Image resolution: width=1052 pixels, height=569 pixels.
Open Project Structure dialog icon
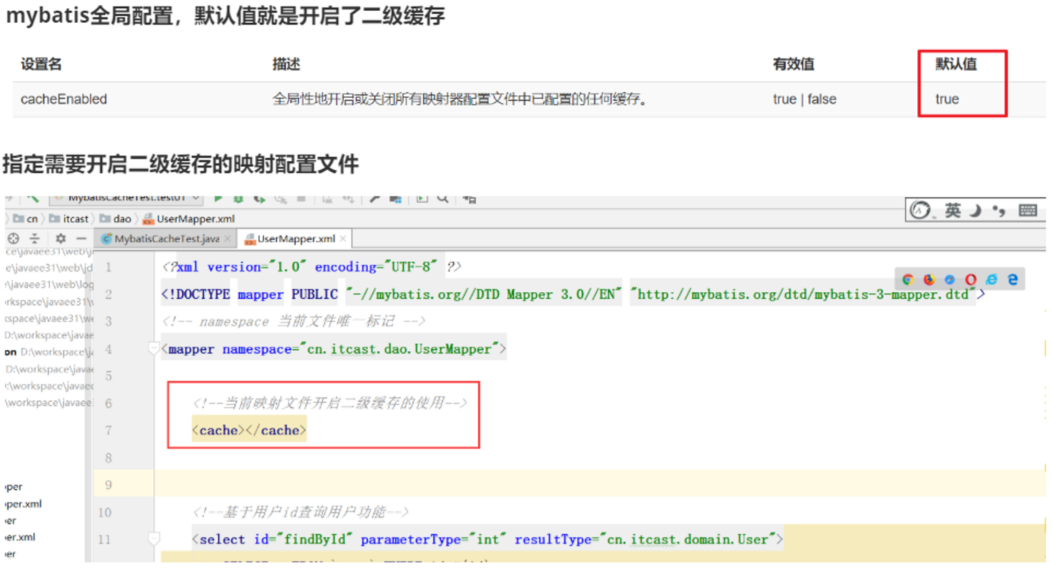395,199
